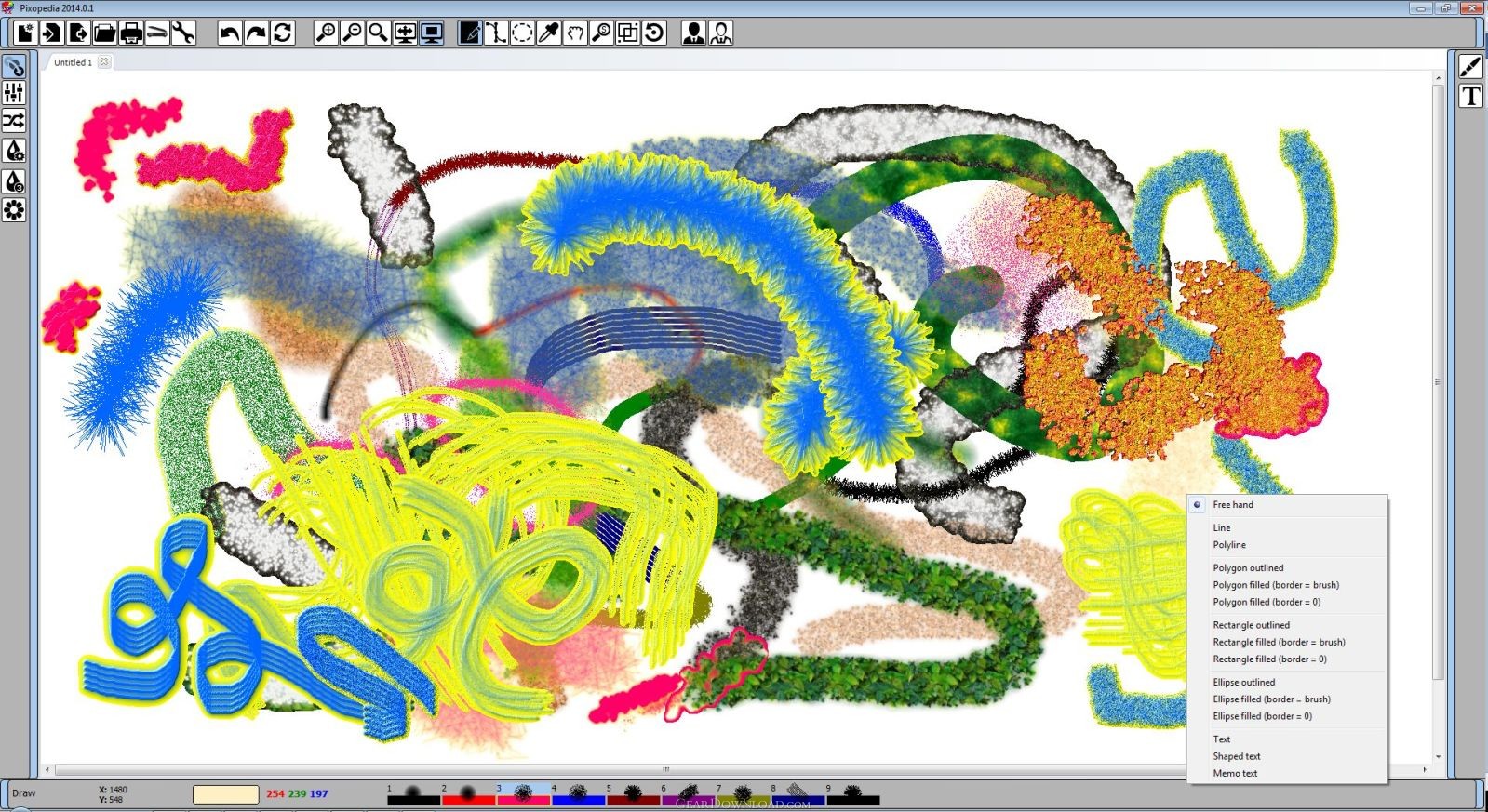
Task: Select the dashed circle selection tool
Action: [x=522, y=33]
